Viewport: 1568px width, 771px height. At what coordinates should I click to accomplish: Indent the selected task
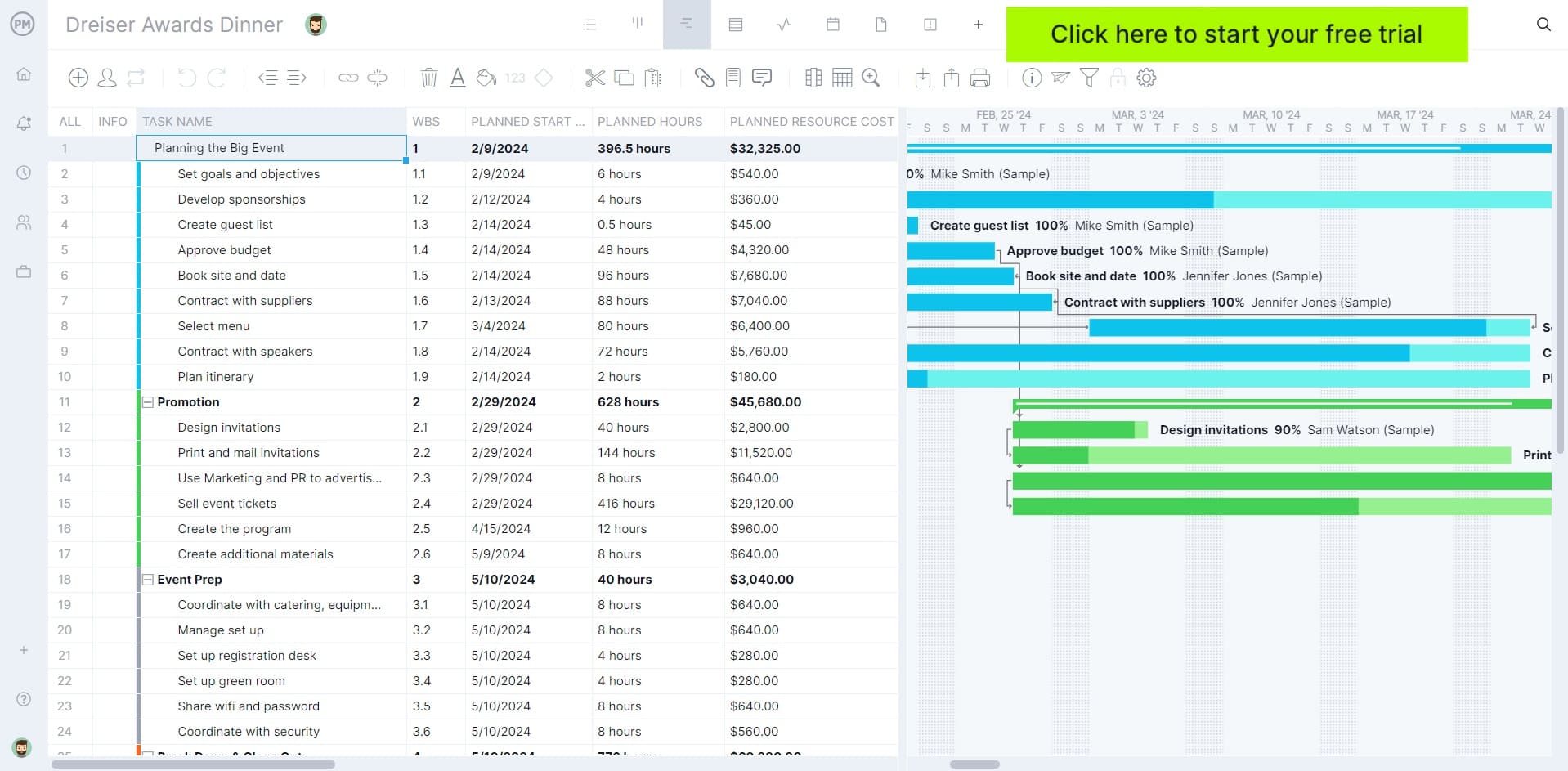tap(297, 78)
